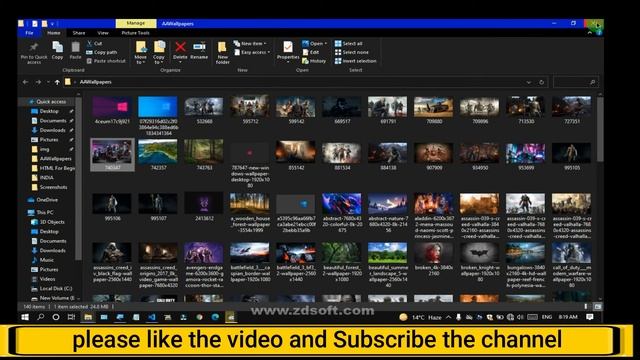The height and width of the screenshot is (360, 640).
Task: Open the action center notification icon
Action: point(589,317)
